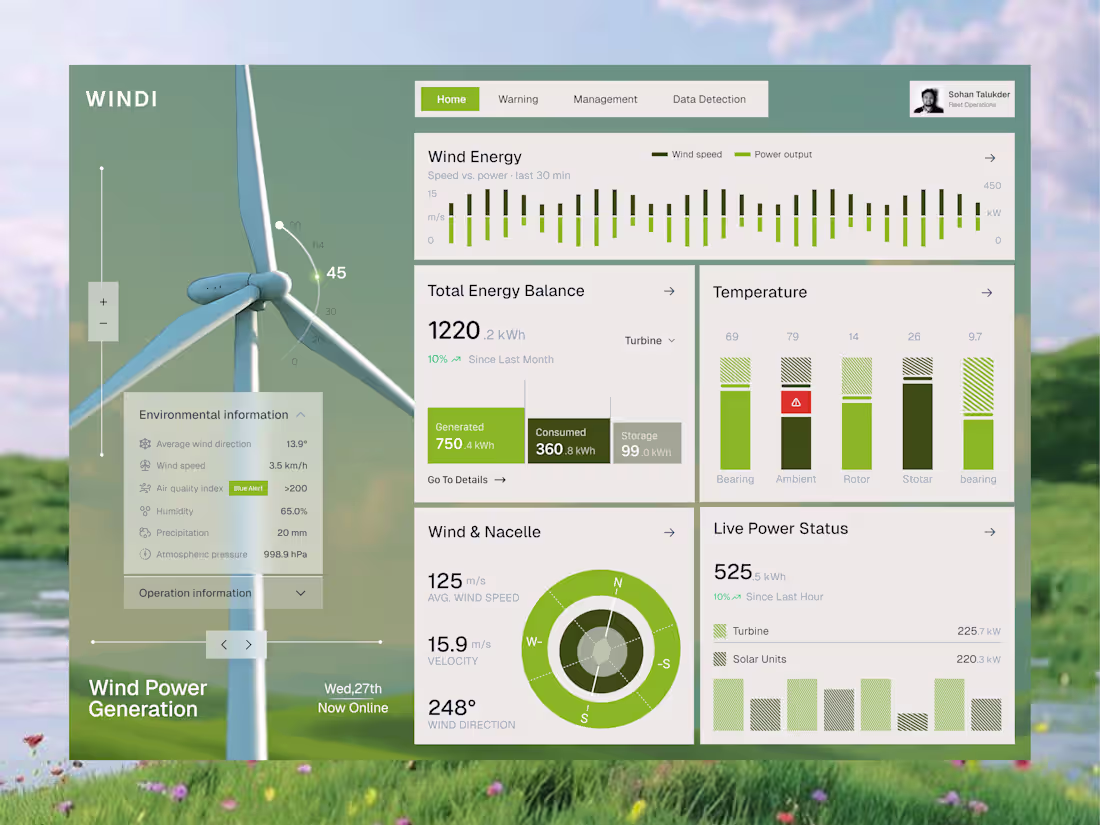This screenshot has height=825, width=1100.
Task: Click the WINDI logo
Action: click(121, 99)
